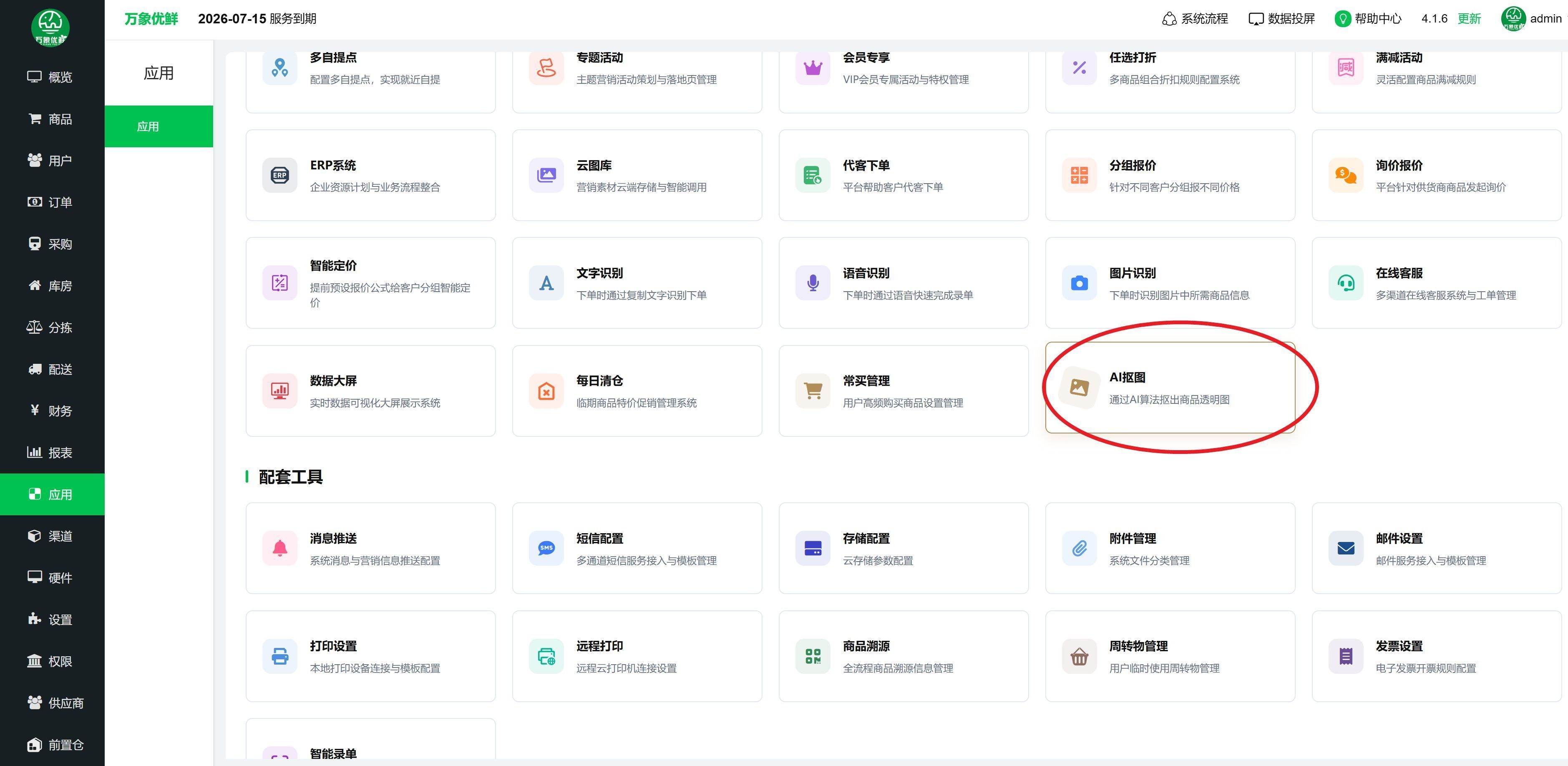Open the 远程打印 cloud printer icon
This screenshot has height=766, width=1568.
point(546,656)
